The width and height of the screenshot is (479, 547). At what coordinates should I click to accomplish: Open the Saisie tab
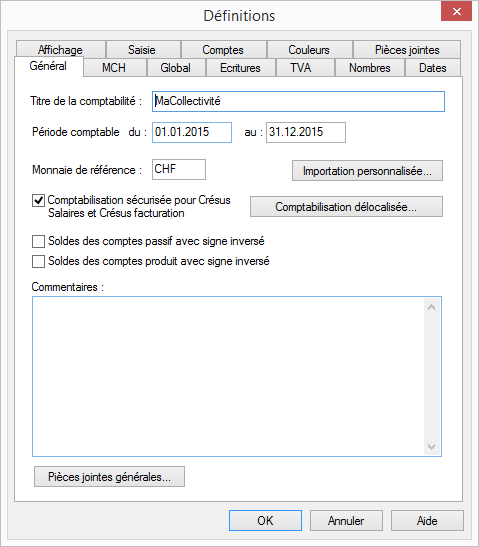click(x=143, y=50)
